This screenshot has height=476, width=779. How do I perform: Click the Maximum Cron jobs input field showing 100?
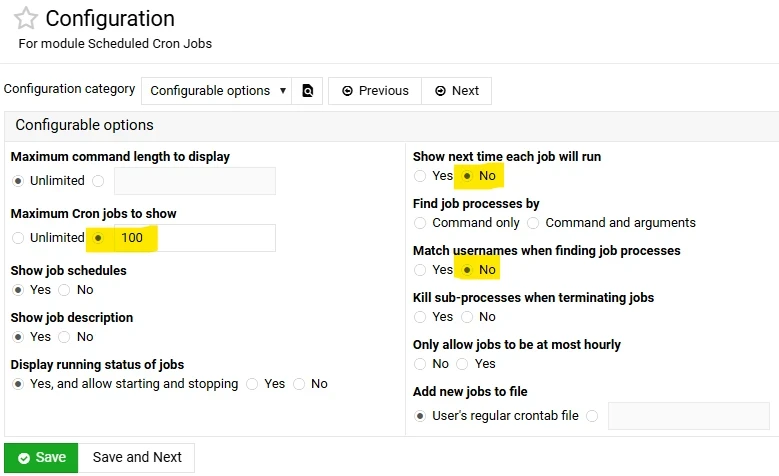(194, 238)
